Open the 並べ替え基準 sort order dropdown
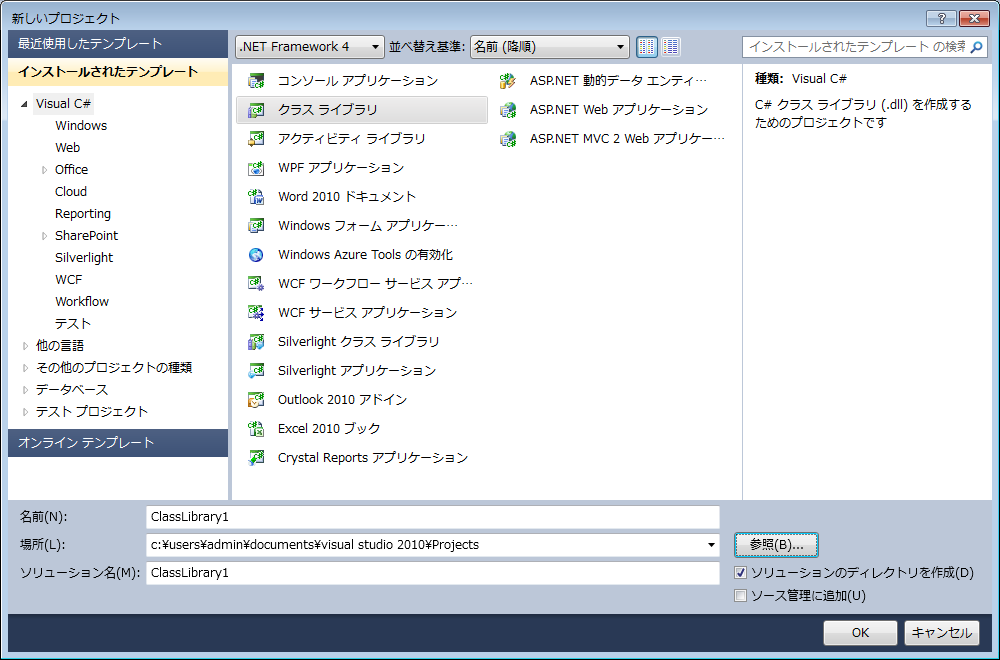 click(550, 47)
